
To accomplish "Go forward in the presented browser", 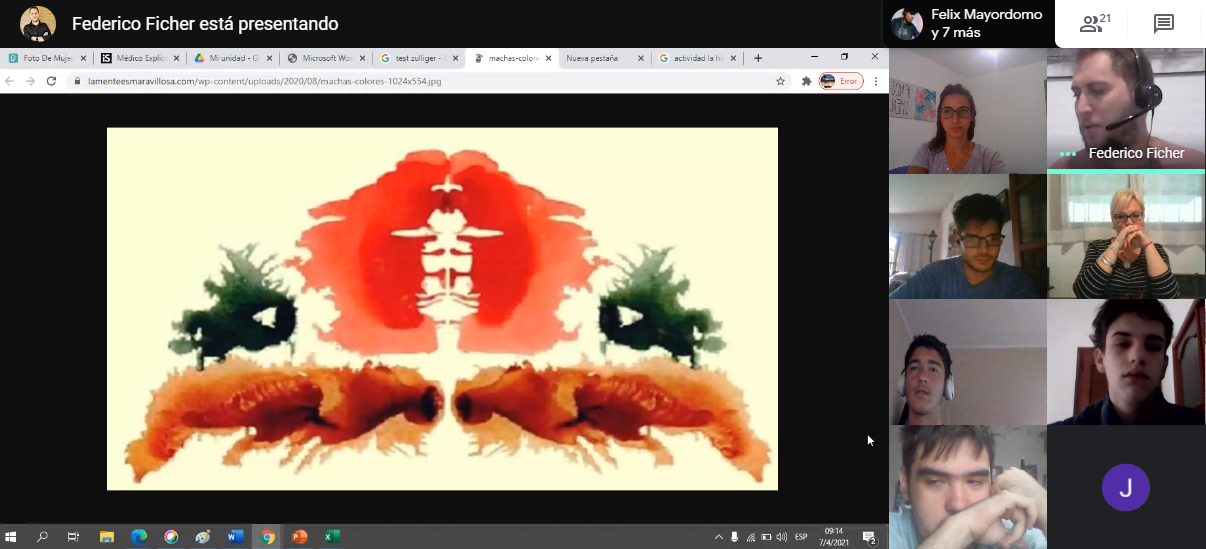I will [x=30, y=81].
